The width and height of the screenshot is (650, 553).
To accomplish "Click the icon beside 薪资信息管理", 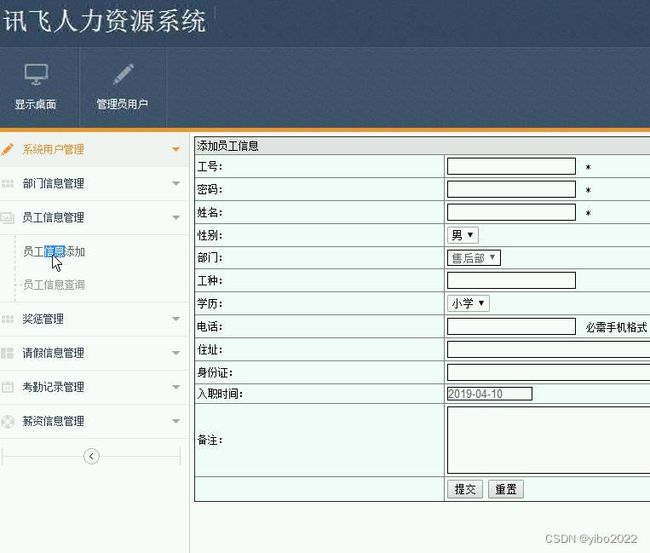I will (7, 422).
